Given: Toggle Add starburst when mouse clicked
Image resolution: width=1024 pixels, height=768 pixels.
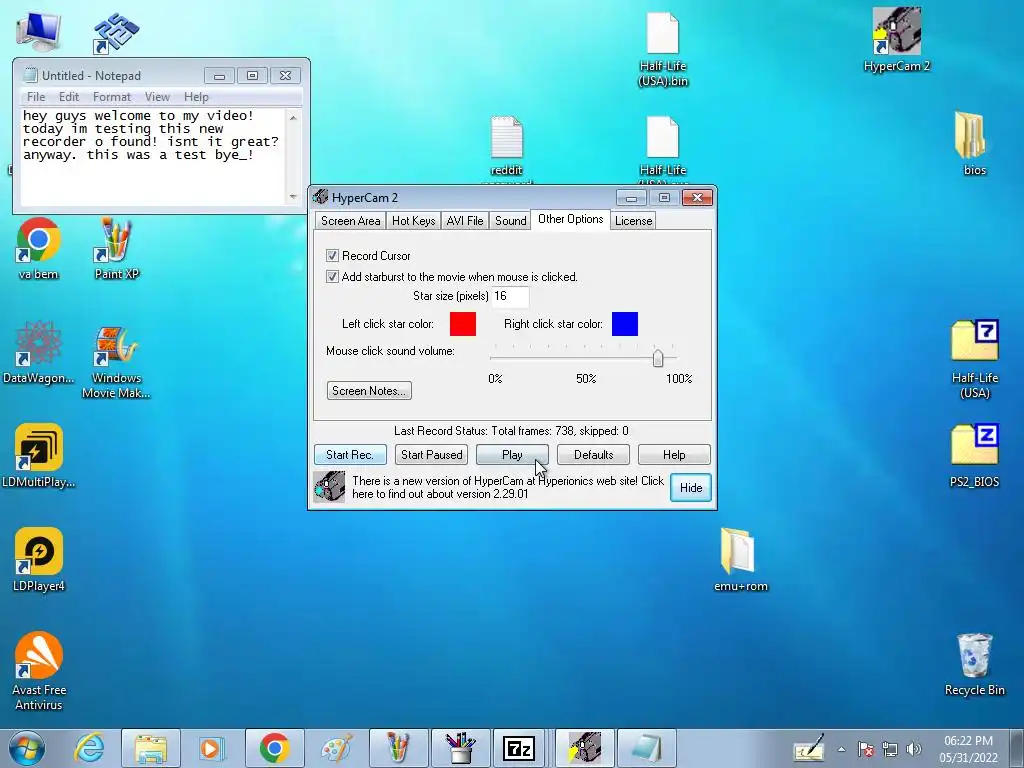Looking at the screenshot, I should 332,276.
